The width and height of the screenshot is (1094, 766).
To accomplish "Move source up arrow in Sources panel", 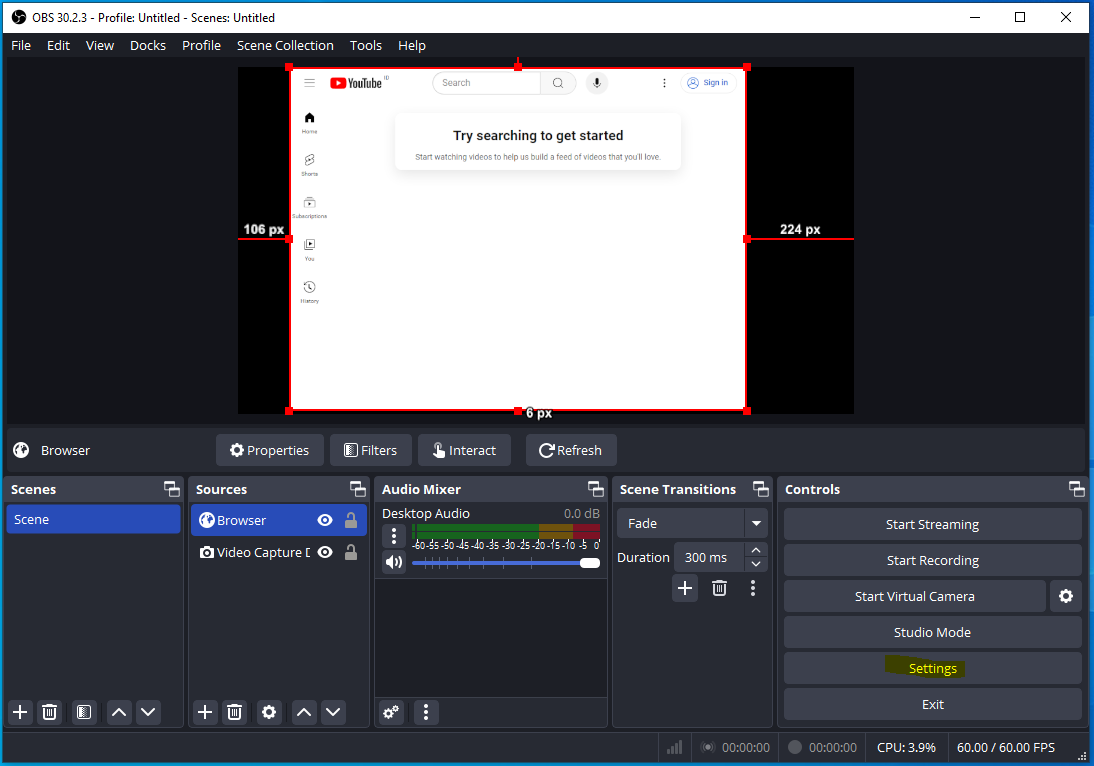I will [x=304, y=712].
